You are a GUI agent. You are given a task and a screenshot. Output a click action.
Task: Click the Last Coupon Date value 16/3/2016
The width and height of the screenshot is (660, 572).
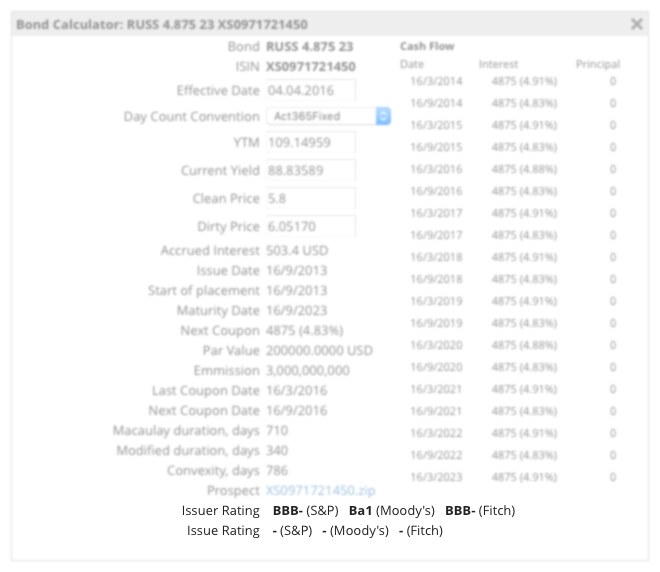297,391
